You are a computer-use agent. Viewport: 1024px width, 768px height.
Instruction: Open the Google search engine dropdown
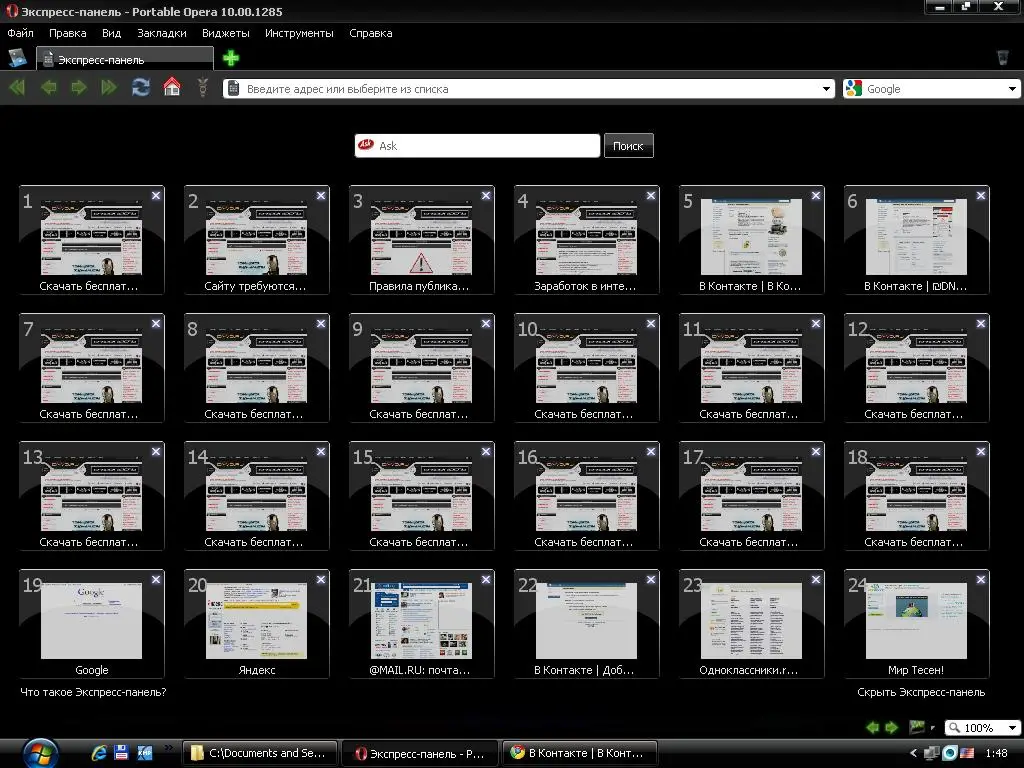coord(1012,89)
